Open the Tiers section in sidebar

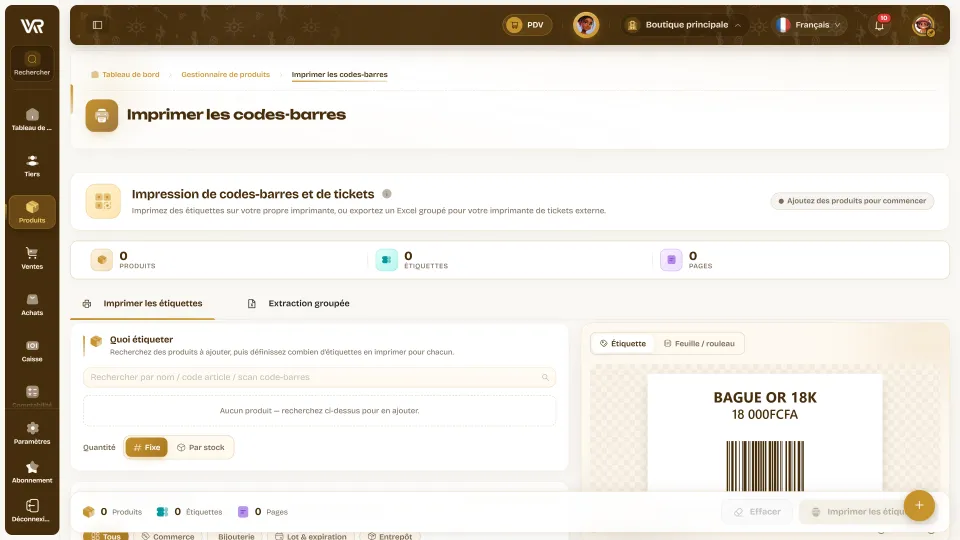[32, 166]
